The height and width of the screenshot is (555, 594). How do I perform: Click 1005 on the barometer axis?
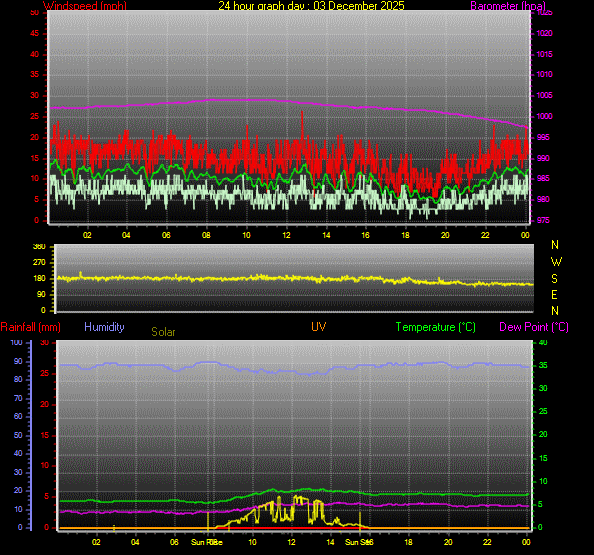tap(544, 95)
